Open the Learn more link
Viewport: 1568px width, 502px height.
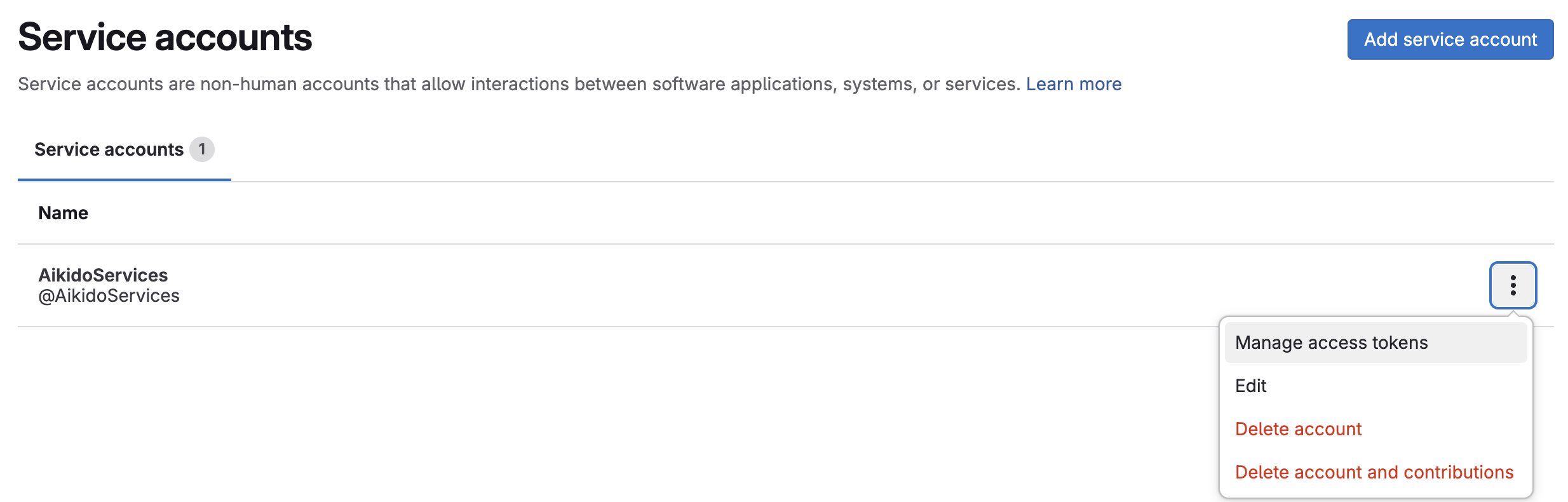point(1074,83)
